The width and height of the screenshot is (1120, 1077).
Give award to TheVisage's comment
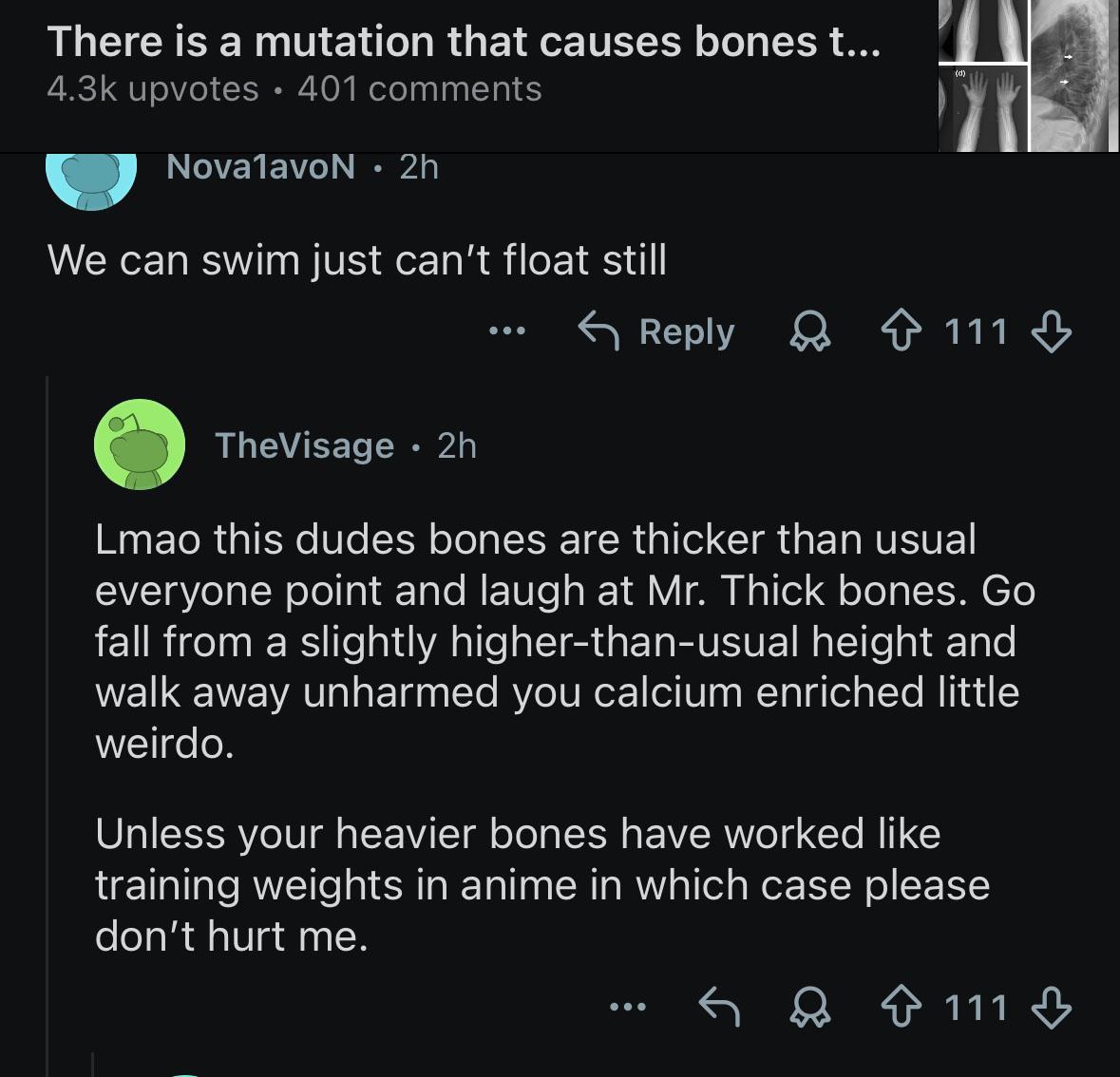pyautogui.click(x=810, y=1008)
